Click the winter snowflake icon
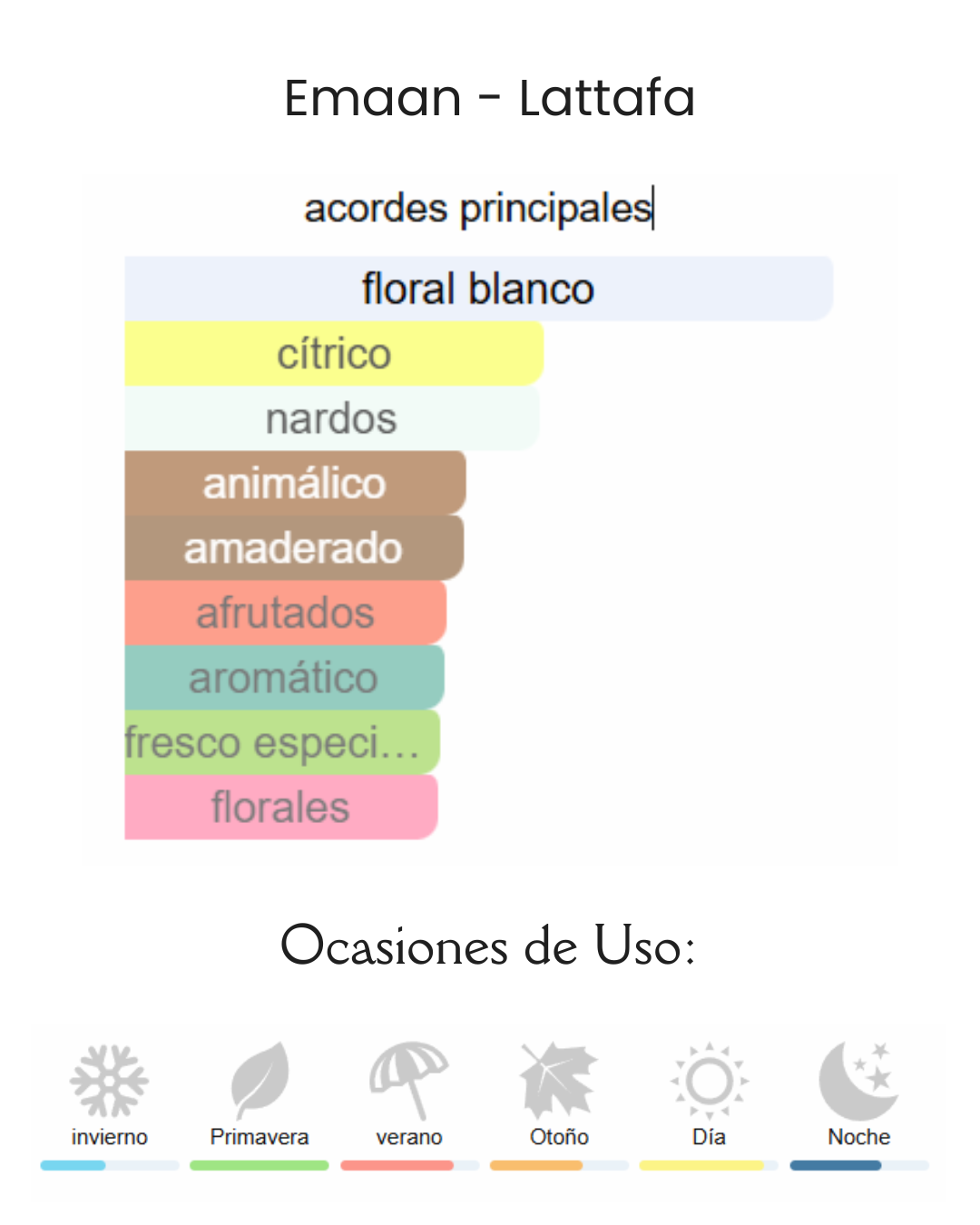The image size is (980, 1225). [109, 1080]
